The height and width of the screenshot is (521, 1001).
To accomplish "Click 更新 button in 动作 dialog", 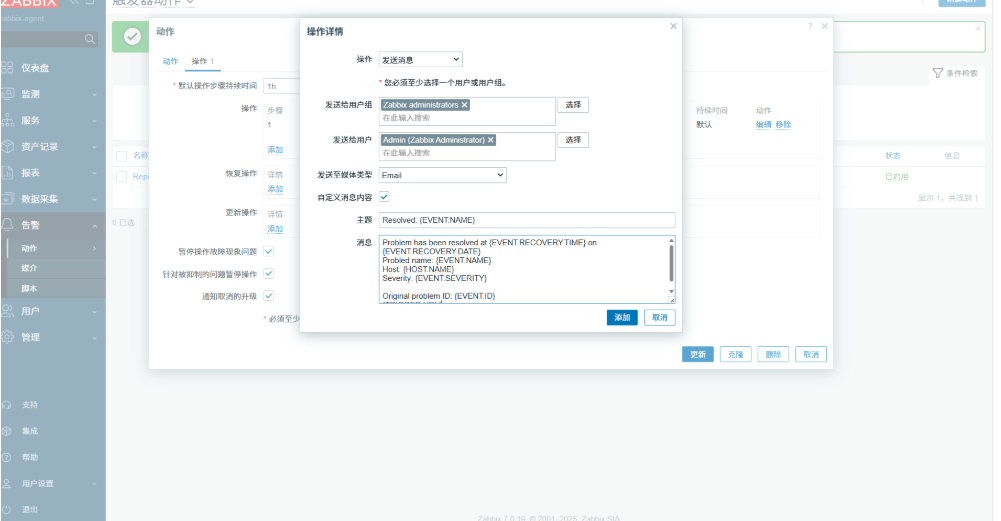I will tap(698, 354).
